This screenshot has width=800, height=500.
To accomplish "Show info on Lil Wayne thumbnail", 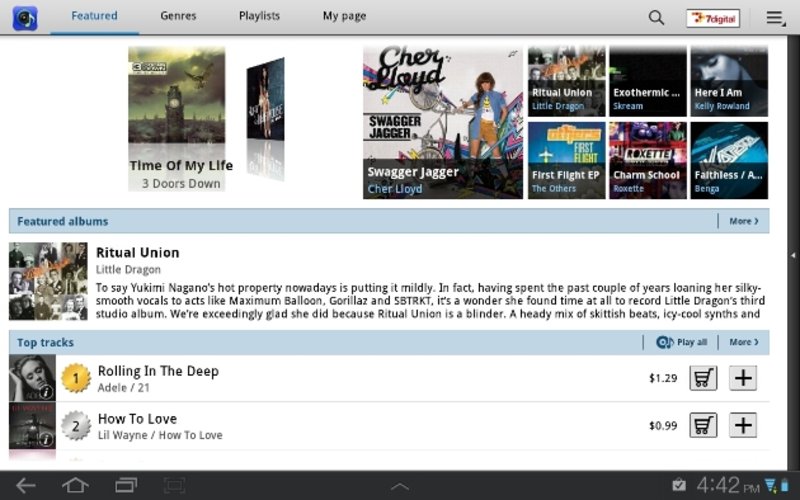I will point(46,439).
